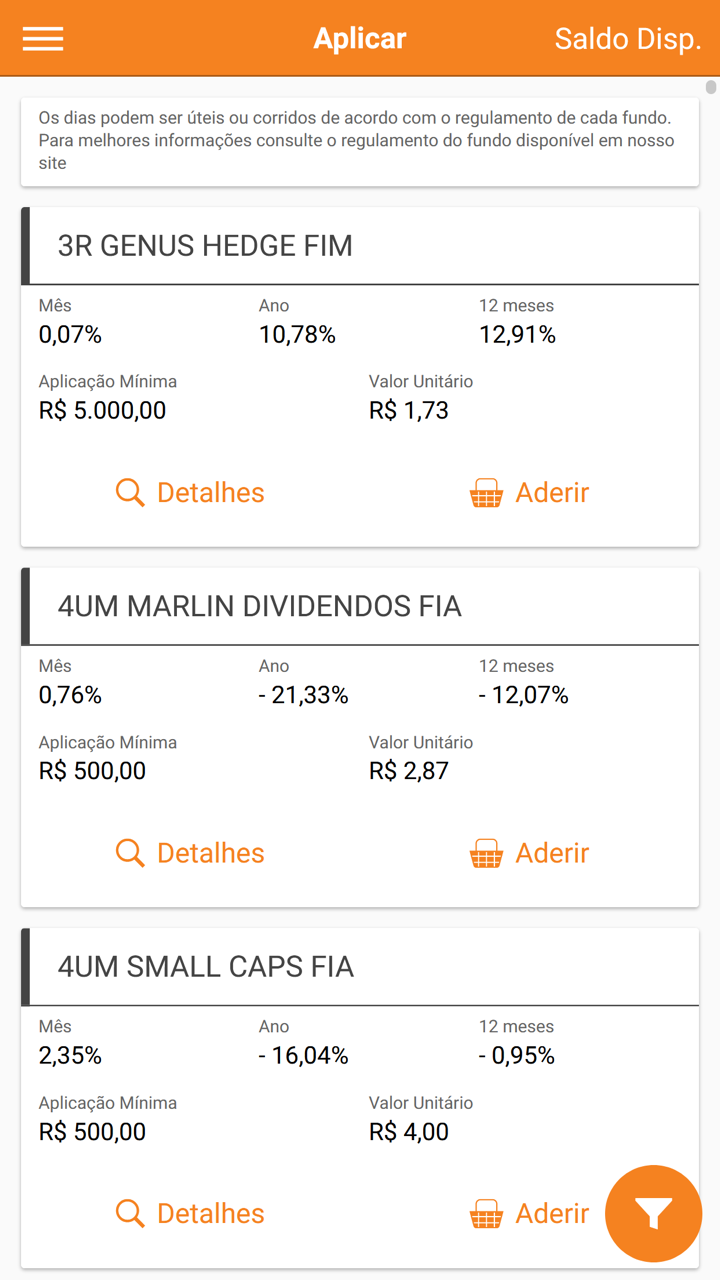Open Saldo Disp. in header
The height and width of the screenshot is (1280, 720).
tap(627, 39)
